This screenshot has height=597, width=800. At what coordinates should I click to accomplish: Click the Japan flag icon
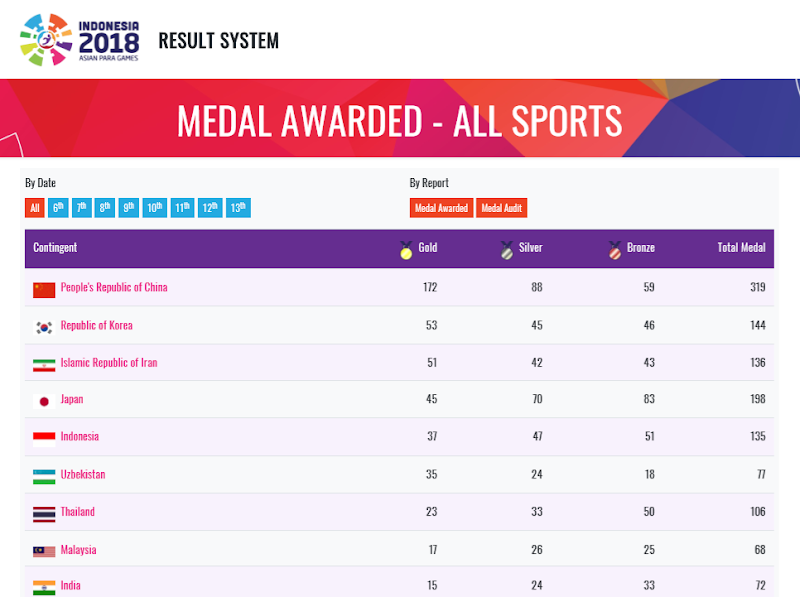click(44, 401)
